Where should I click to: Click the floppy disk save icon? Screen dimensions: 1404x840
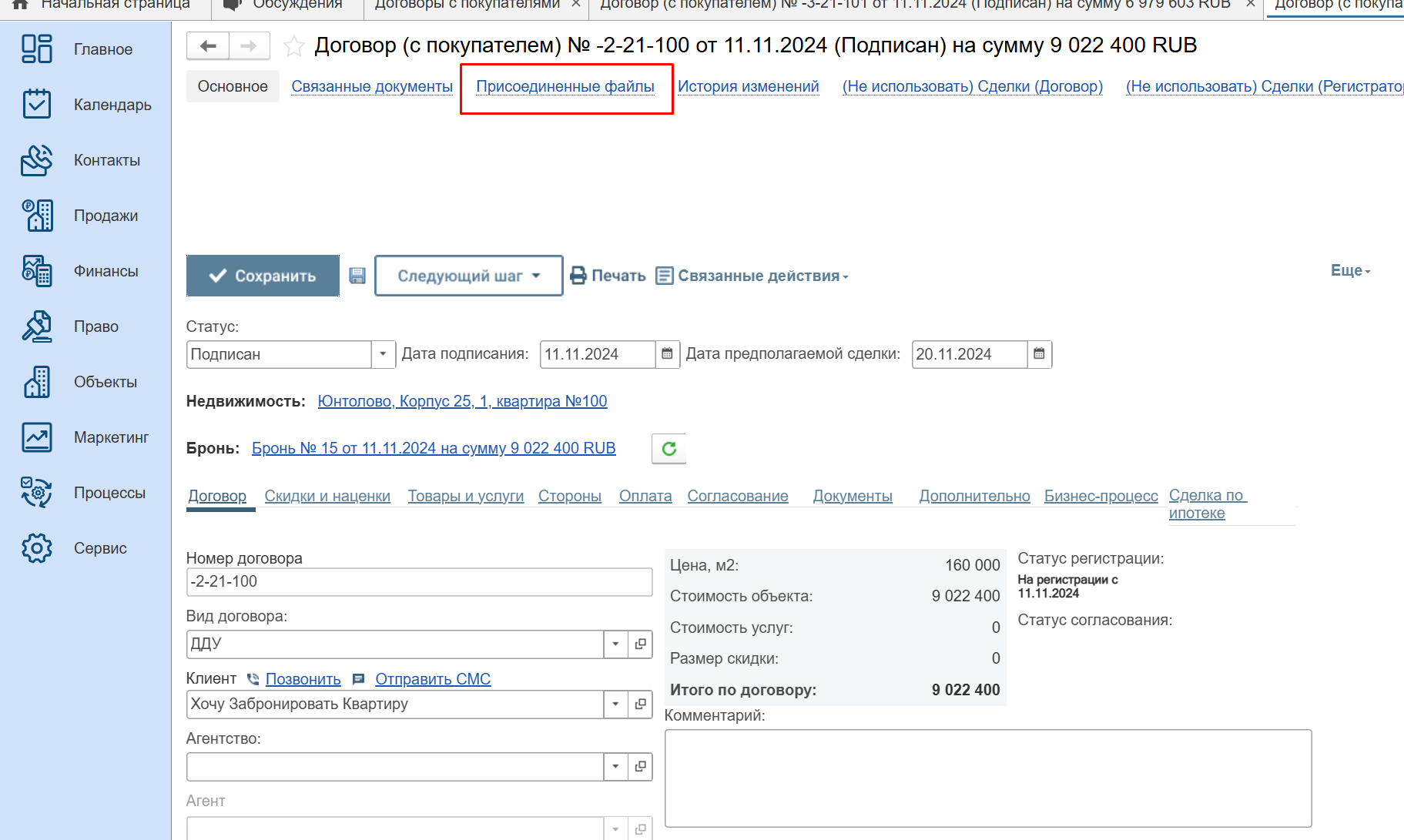(357, 276)
